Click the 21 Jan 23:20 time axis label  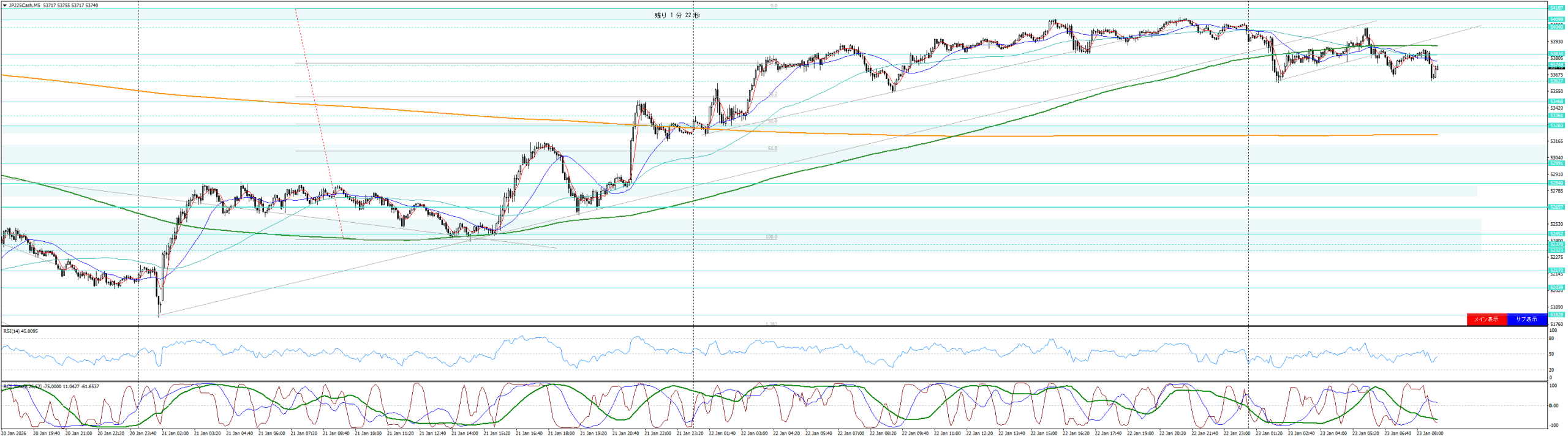click(x=689, y=433)
